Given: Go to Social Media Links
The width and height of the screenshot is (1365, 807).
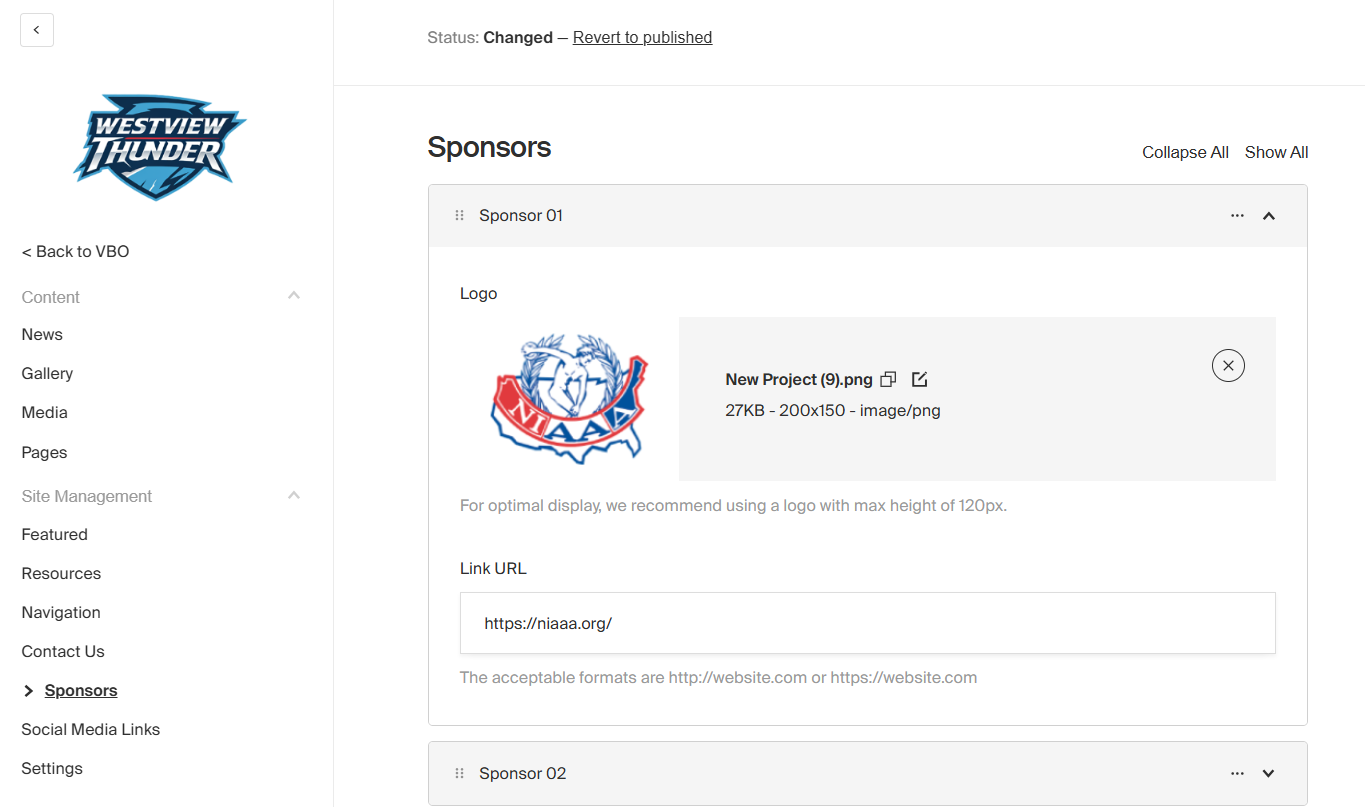Looking at the screenshot, I should 91,729.
